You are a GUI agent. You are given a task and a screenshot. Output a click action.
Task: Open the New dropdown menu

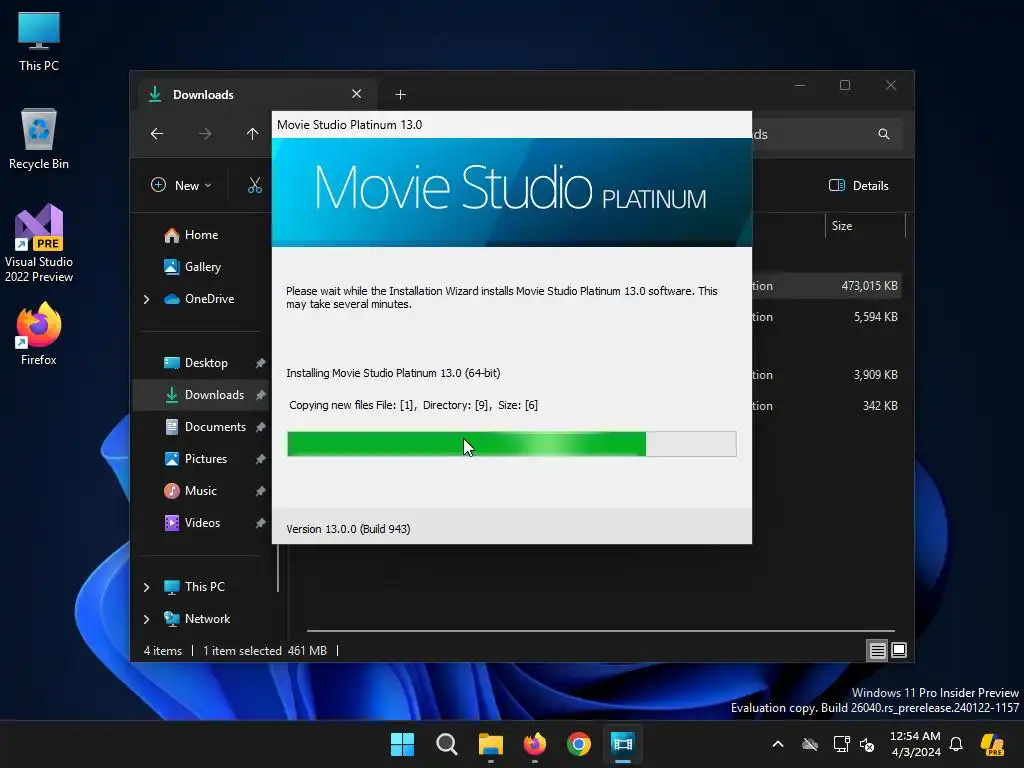click(x=181, y=185)
